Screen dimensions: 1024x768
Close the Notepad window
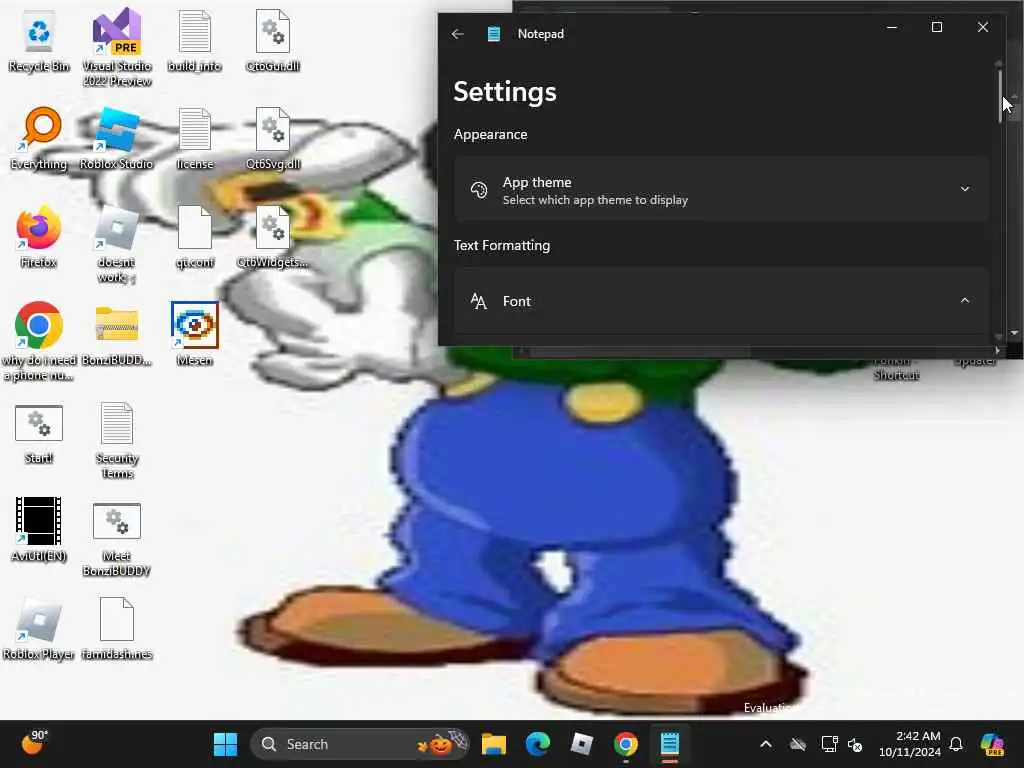(x=982, y=27)
